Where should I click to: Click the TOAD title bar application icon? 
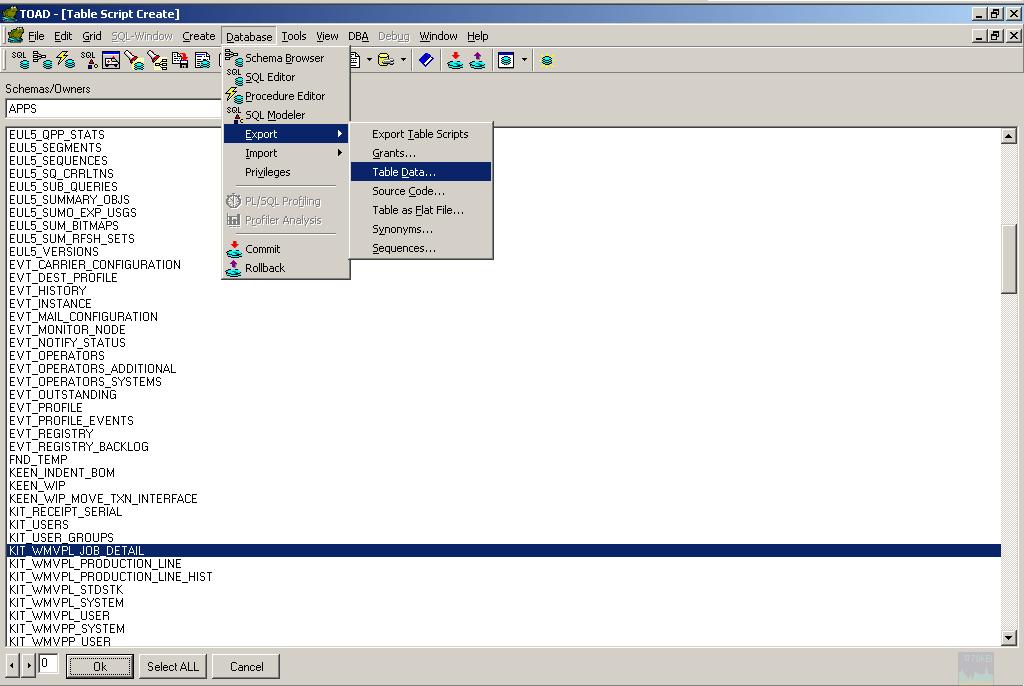tap(10, 13)
